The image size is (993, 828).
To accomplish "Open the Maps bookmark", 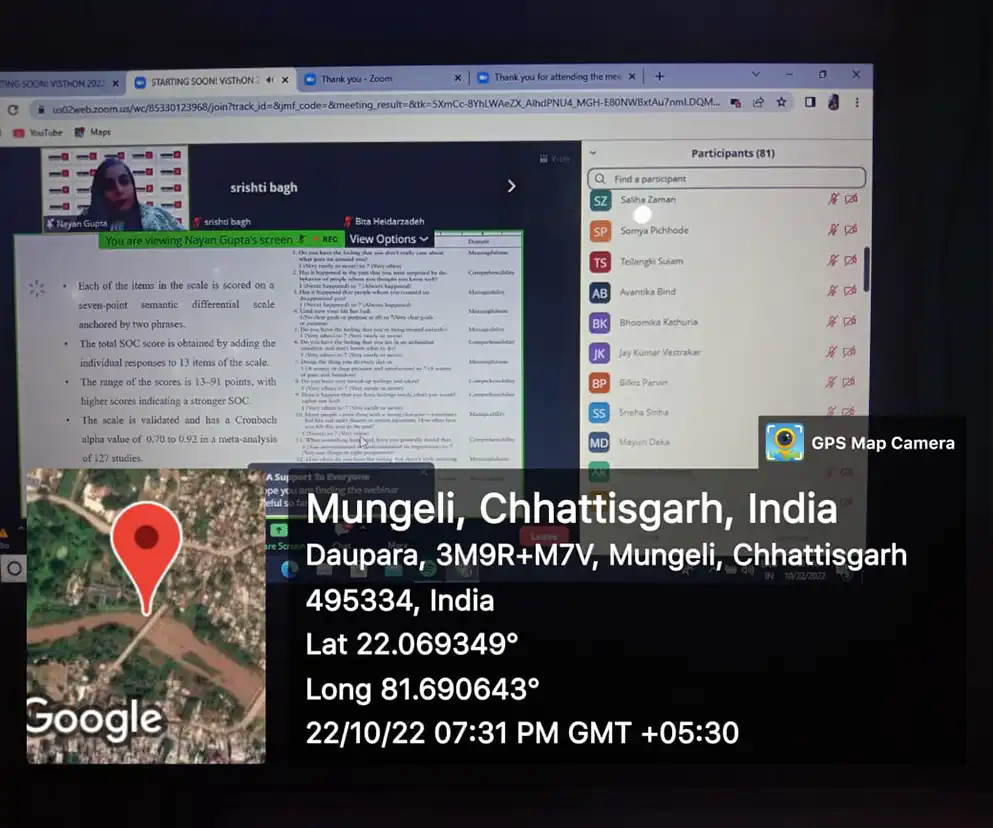I will point(93,132).
